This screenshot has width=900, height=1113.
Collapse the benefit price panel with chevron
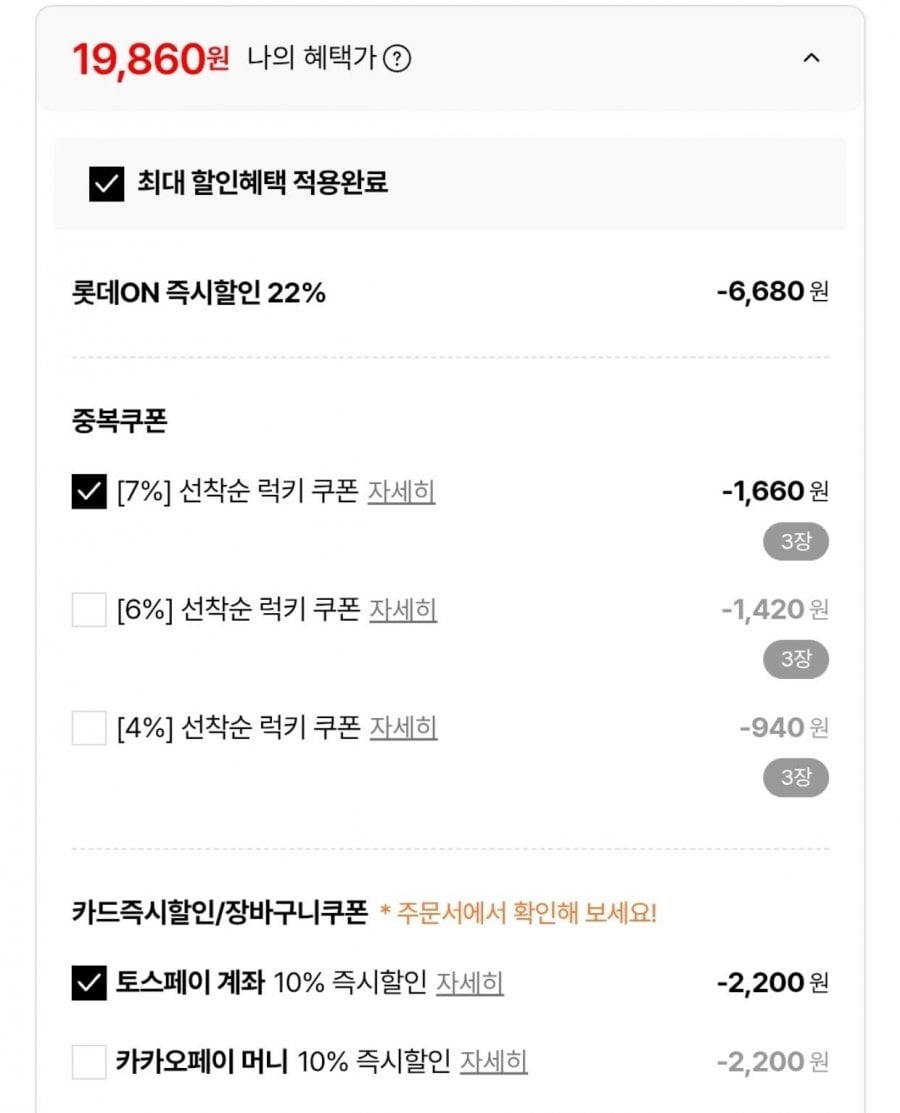click(811, 57)
